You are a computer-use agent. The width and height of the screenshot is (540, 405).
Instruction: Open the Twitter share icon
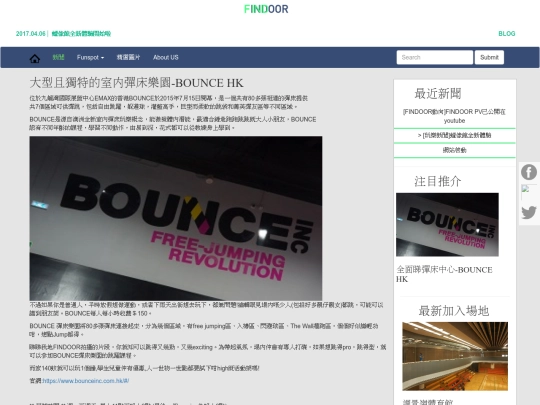pos(529,212)
